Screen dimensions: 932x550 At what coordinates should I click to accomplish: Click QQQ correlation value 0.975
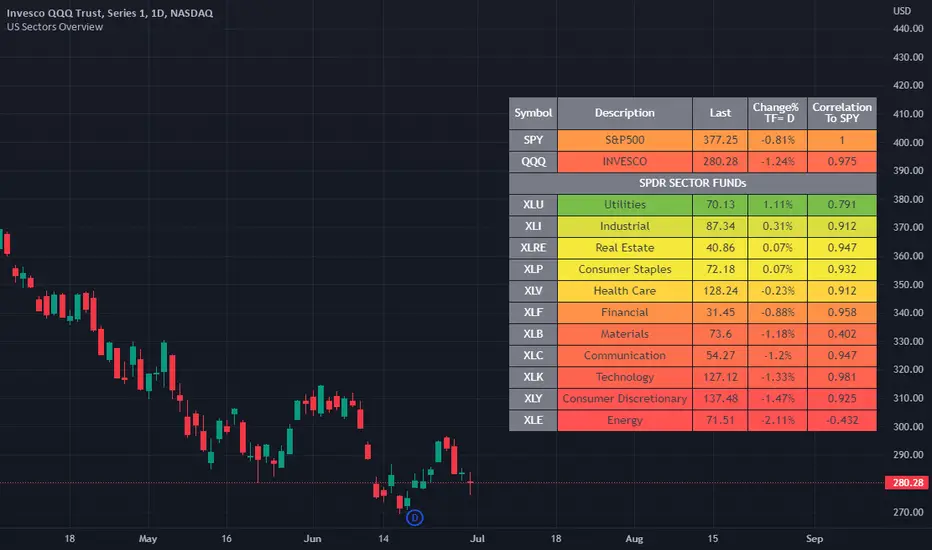842,162
